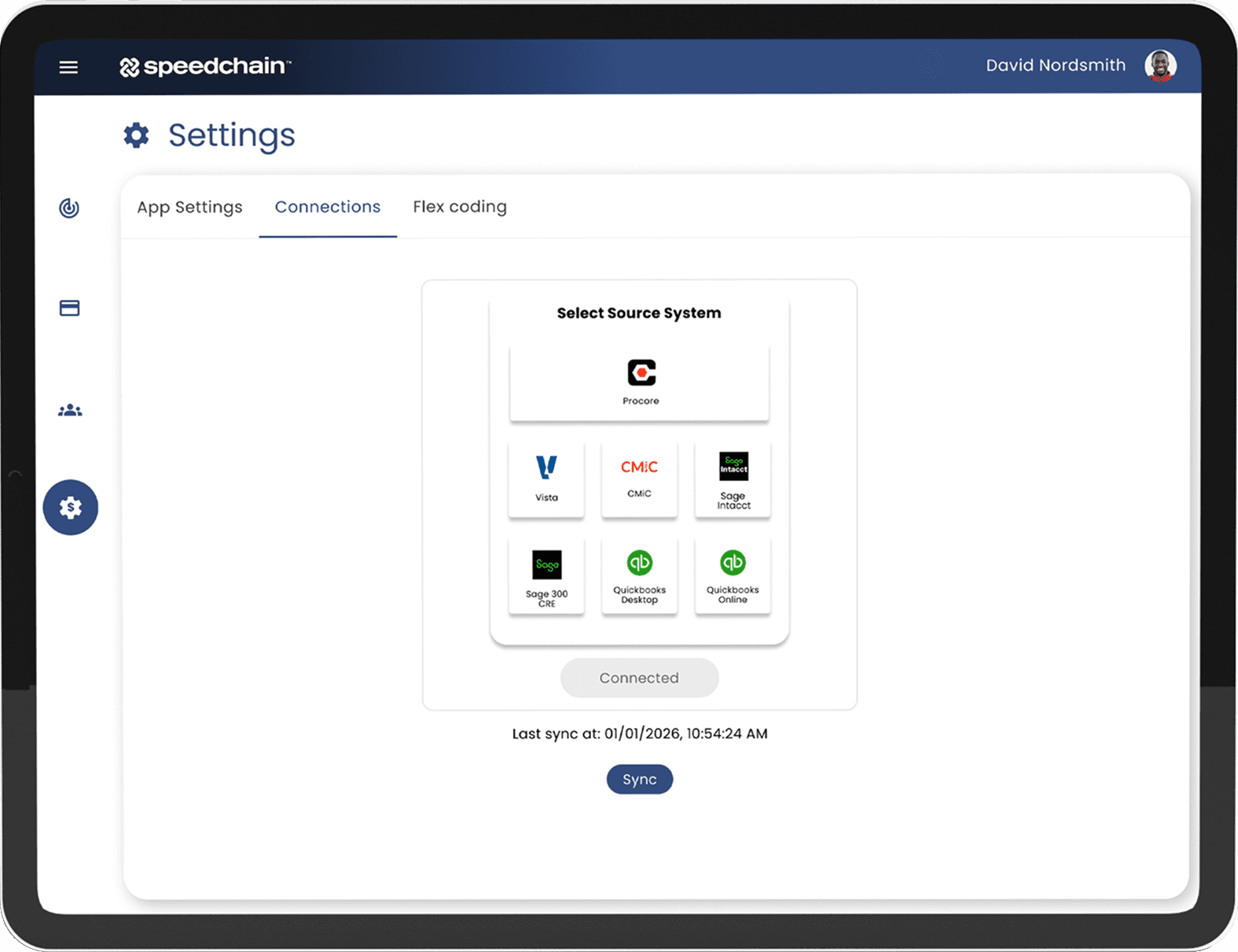Screen dimensions: 1238x952
Task: Click the Sync button
Action: 640,779
